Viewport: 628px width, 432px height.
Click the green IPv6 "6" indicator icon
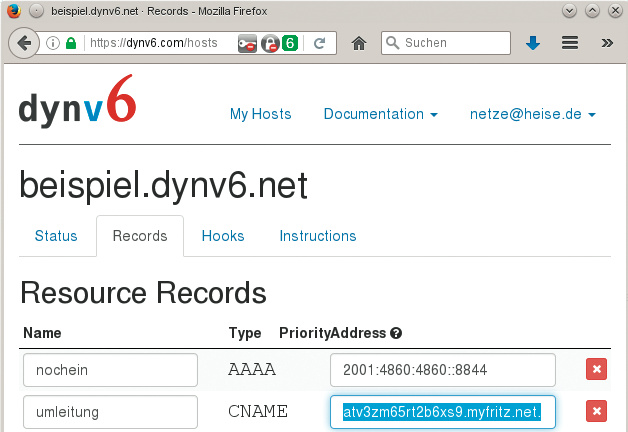(x=290, y=43)
